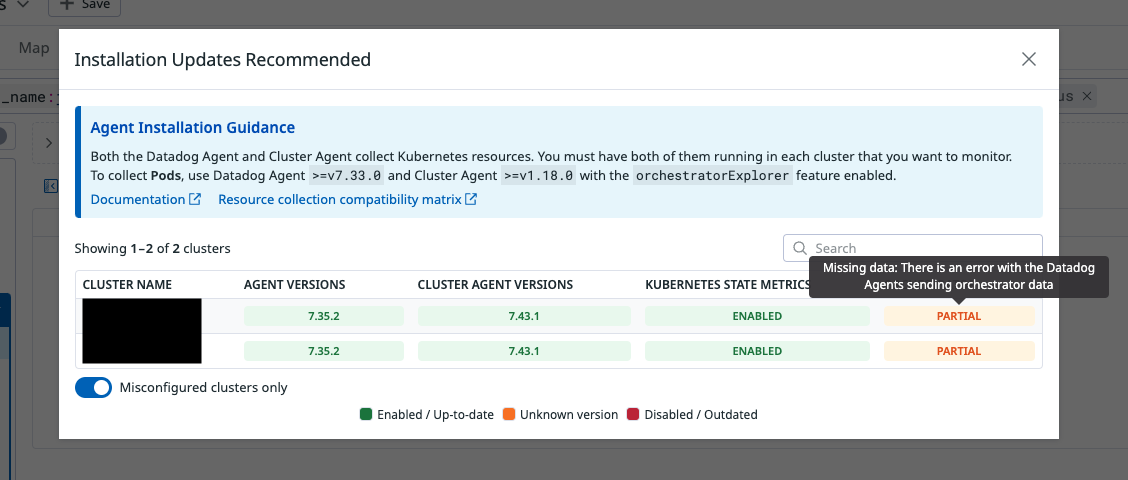Image resolution: width=1128 pixels, height=480 pixels.
Task: Expand the chevron panel in background page
Action: (x=49, y=143)
